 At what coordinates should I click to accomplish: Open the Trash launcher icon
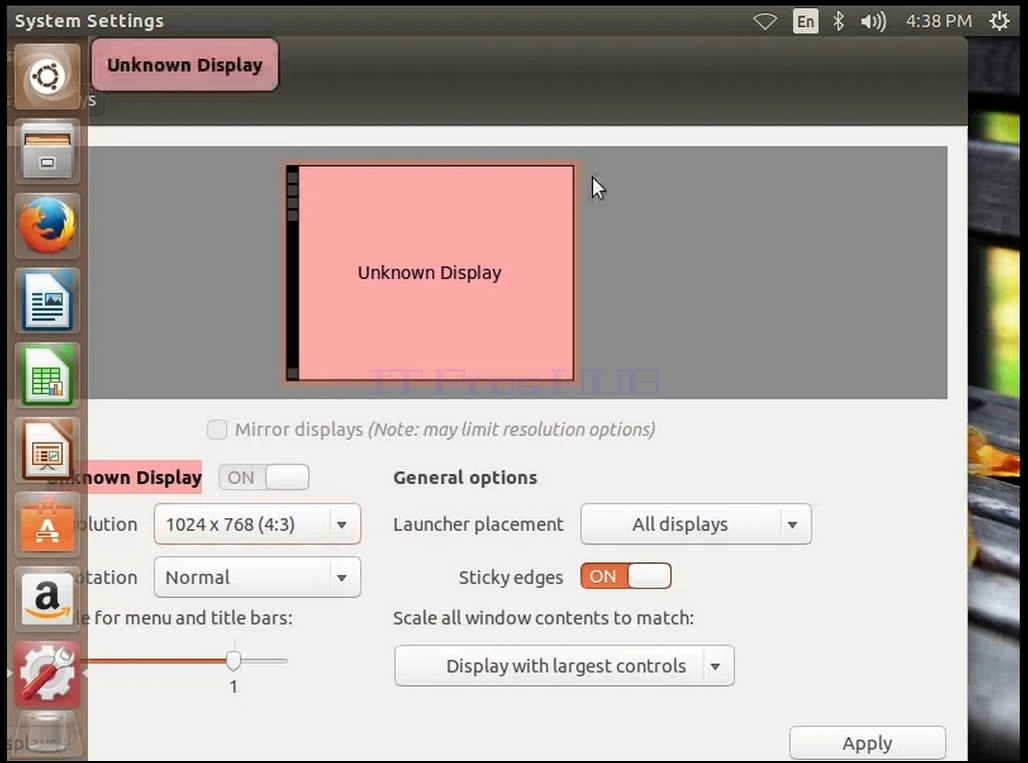(47, 735)
